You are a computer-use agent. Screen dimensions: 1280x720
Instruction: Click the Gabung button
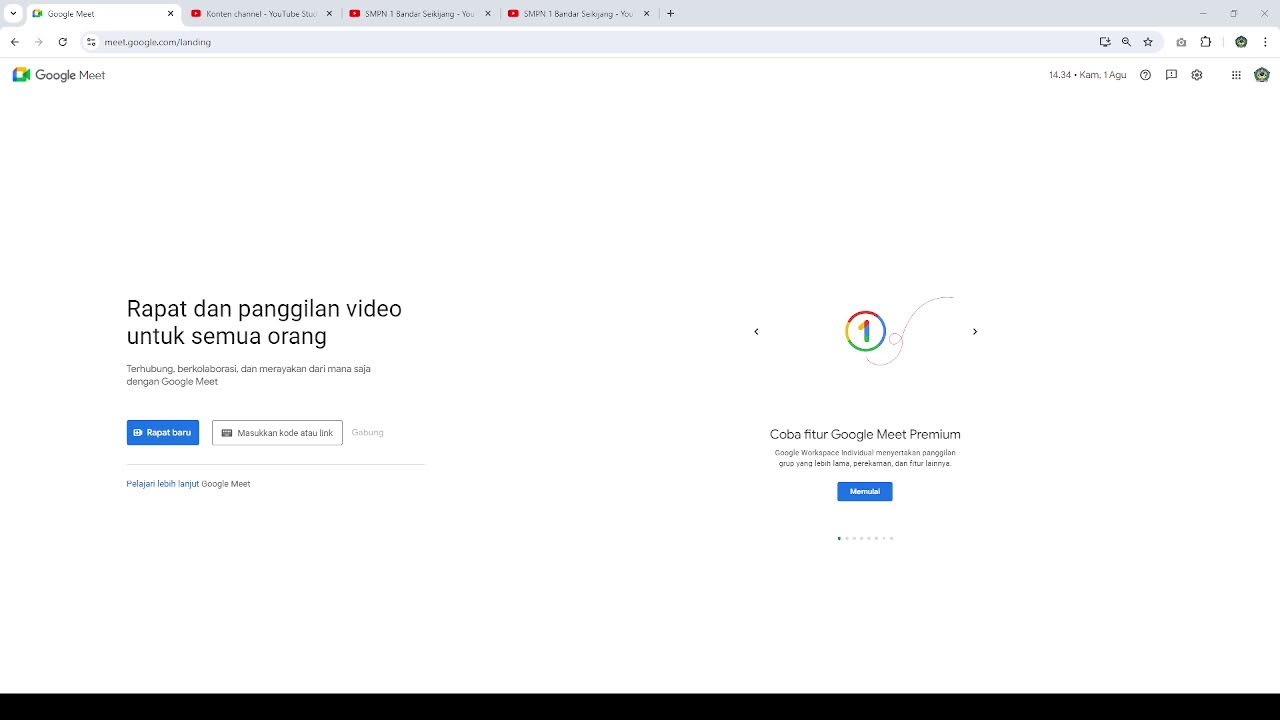(x=368, y=433)
